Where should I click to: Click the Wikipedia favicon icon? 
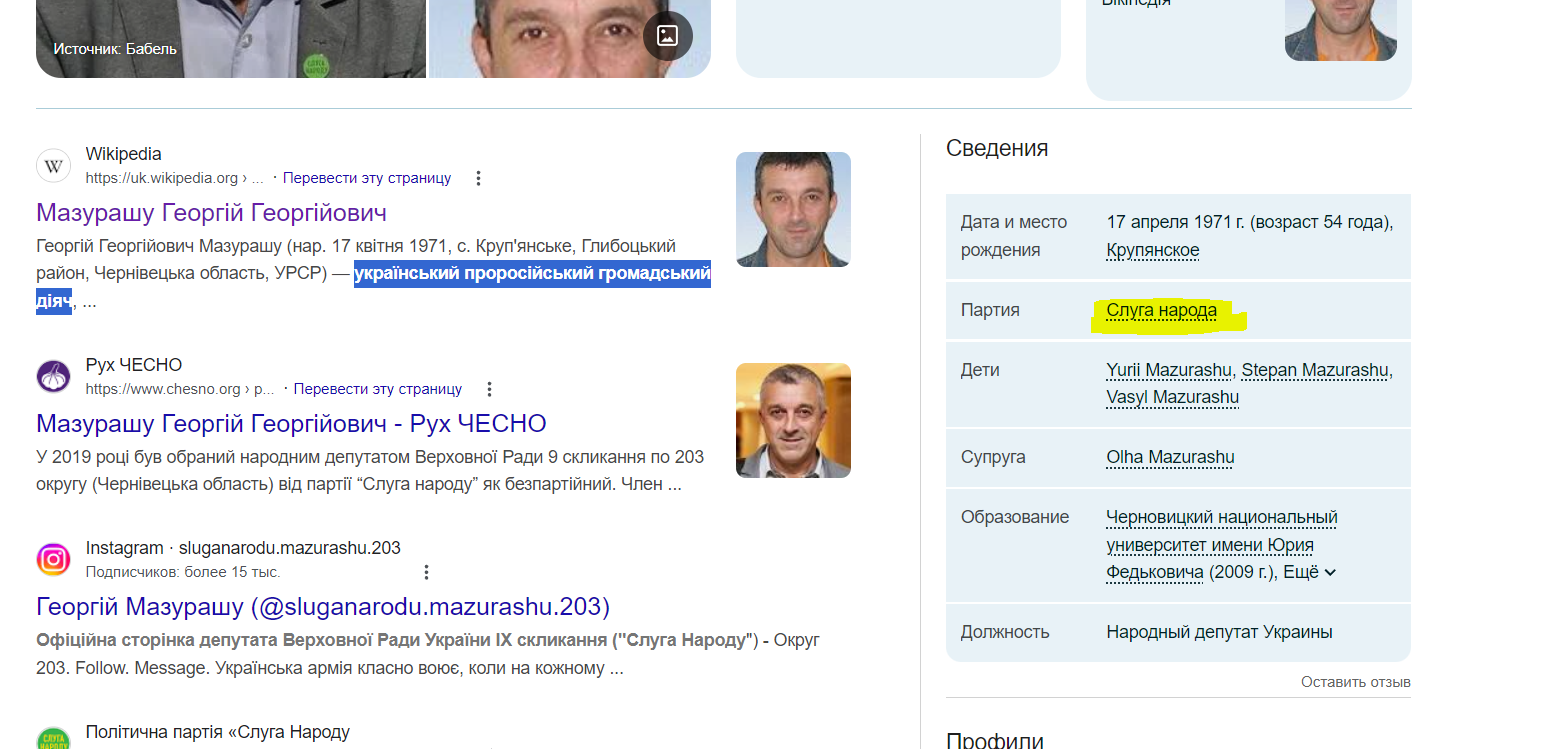click(54, 166)
